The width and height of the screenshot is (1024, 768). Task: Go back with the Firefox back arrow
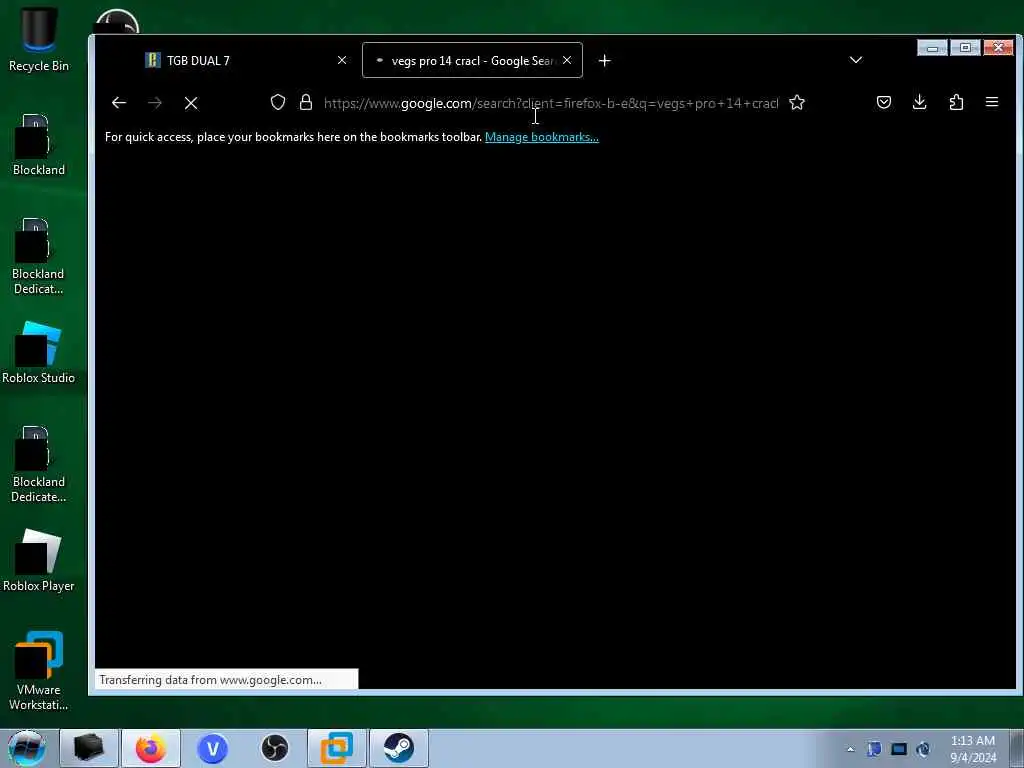(x=119, y=103)
